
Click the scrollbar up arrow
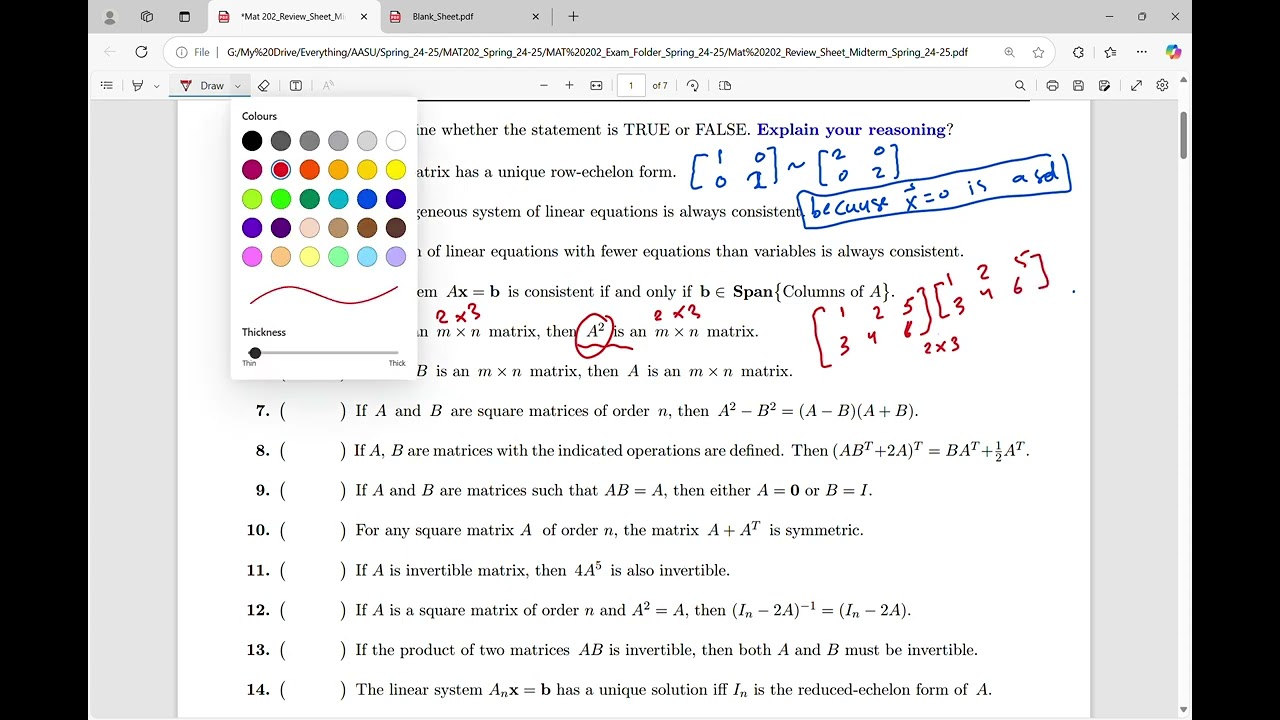[1184, 78]
